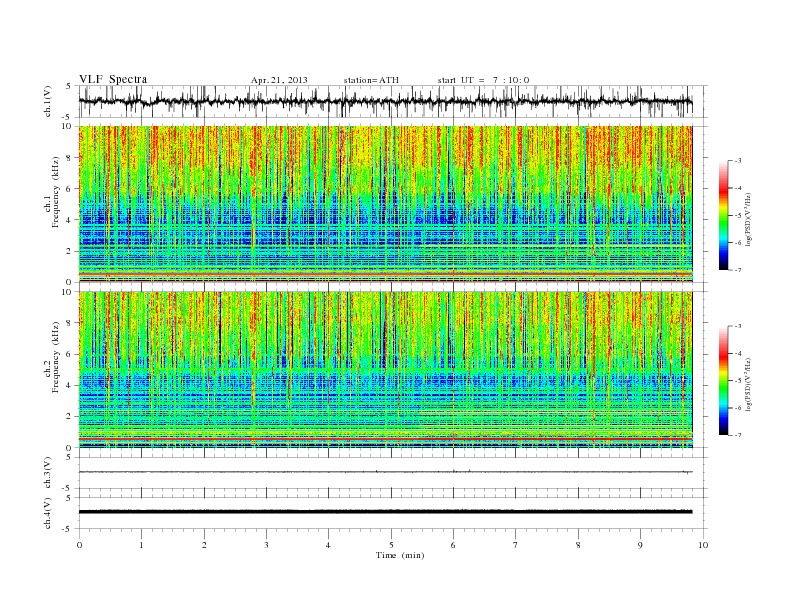
Task: Click the "station=ATH" header label
Action: (371, 80)
